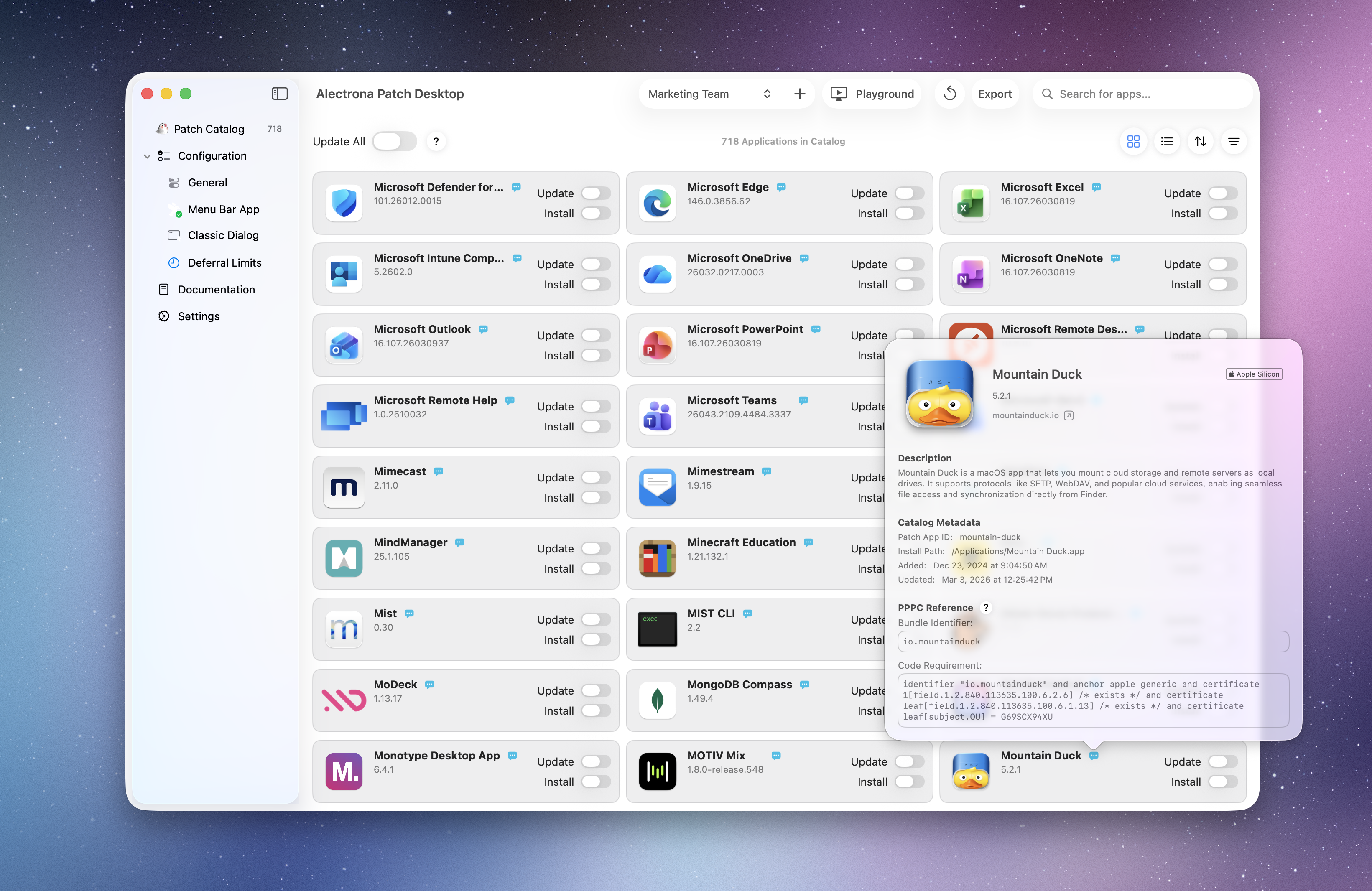Open the filter options icon
Viewport: 1372px width, 891px height.
(x=1234, y=141)
